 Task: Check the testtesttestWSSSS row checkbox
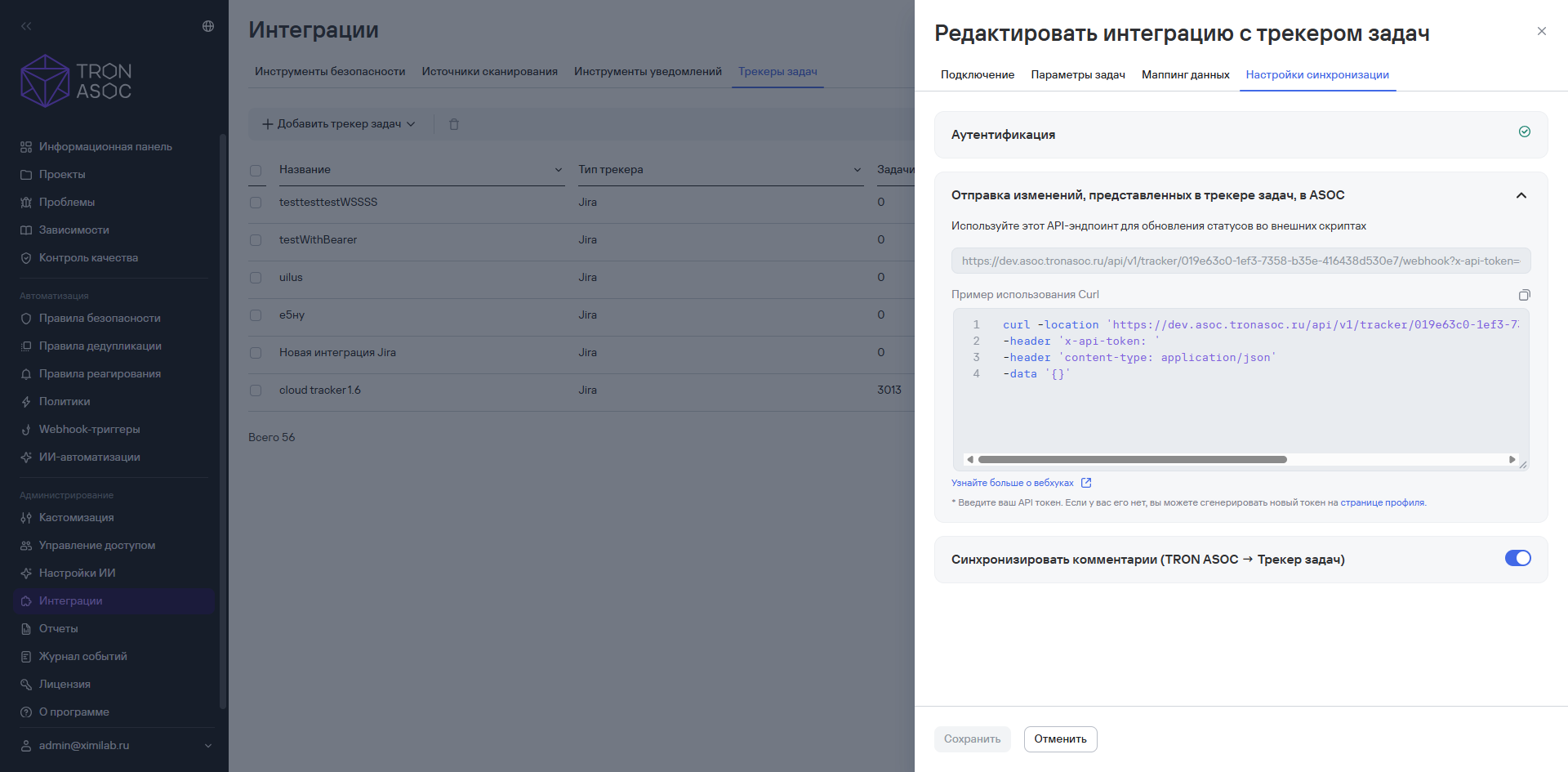pos(256,203)
